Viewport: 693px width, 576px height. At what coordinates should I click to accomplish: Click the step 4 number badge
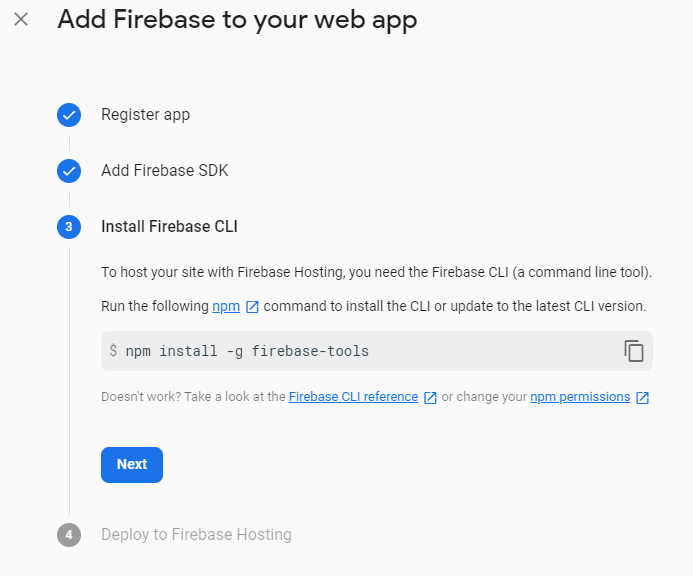tap(69, 535)
